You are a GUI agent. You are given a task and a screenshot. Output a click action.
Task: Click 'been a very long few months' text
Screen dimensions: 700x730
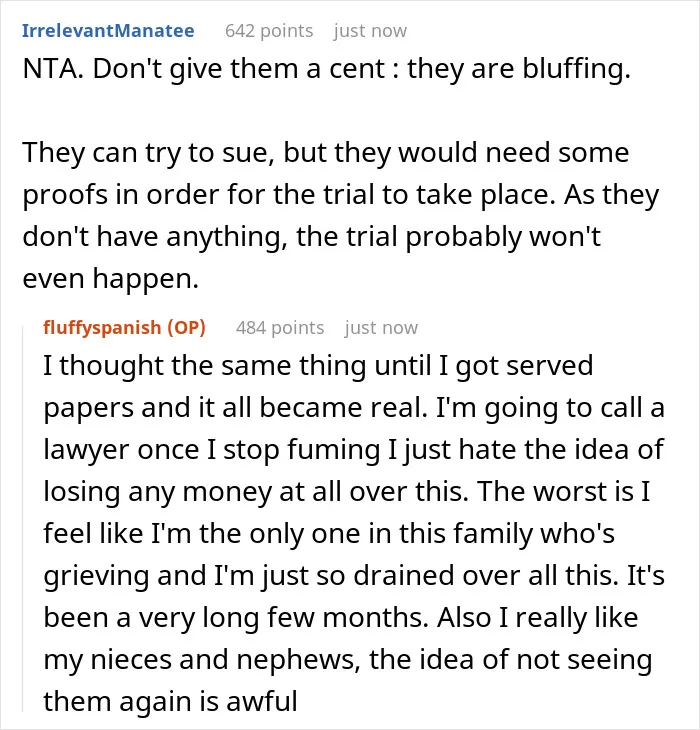coord(236,618)
